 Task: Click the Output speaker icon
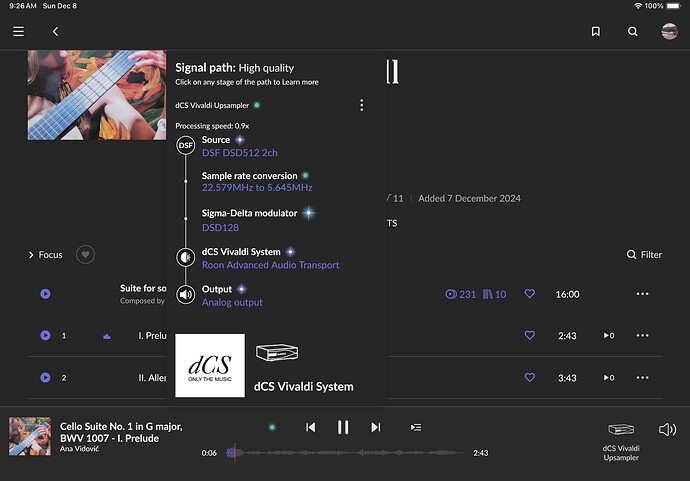pyautogui.click(x=186, y=294)
